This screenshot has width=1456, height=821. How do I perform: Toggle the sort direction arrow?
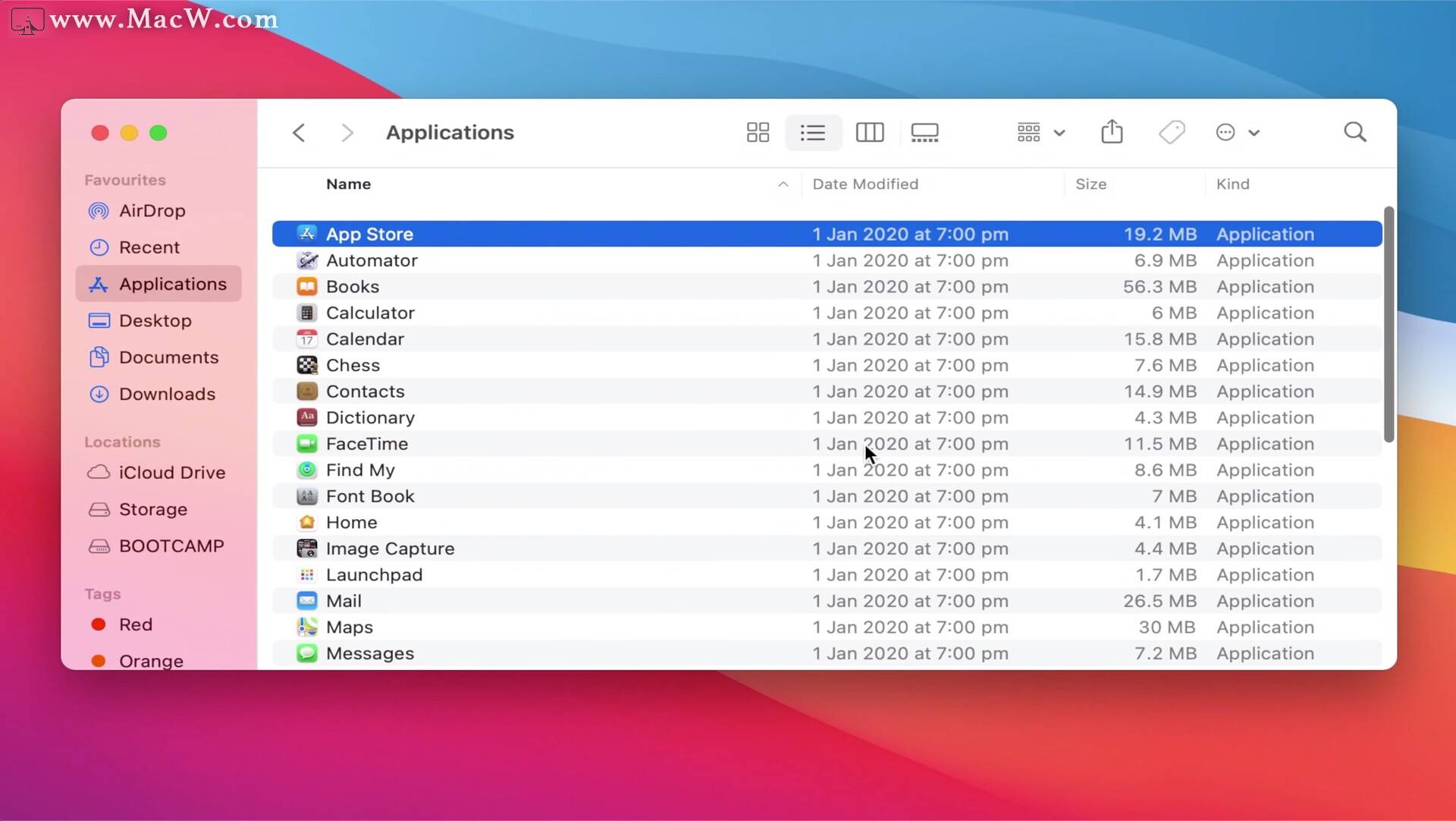pos(783,184)
